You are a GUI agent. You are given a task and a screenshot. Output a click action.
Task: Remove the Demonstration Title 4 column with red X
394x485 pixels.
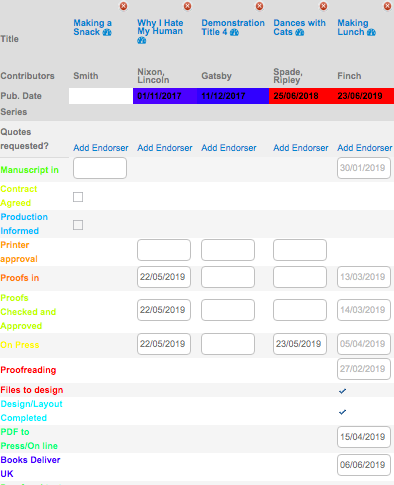click(260, 6)
